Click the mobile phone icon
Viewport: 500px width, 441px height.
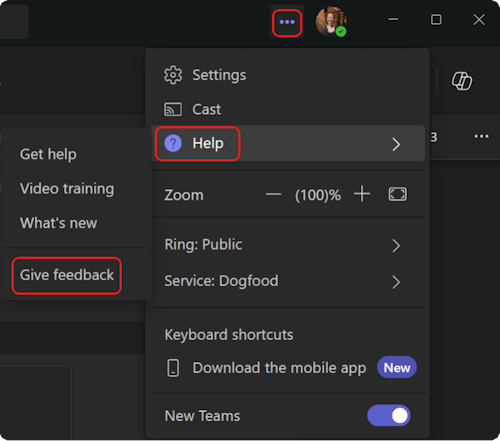(173, 368)
